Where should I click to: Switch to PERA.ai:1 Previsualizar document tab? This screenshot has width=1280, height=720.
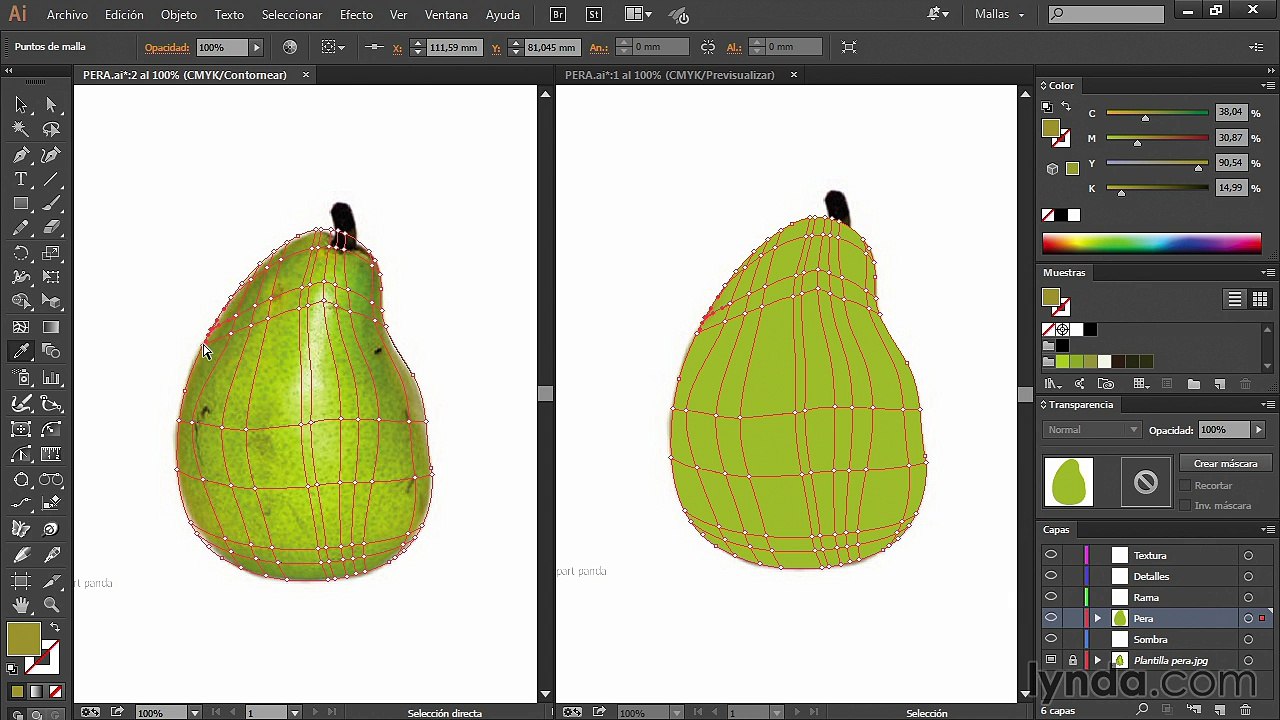coord(670,75)
